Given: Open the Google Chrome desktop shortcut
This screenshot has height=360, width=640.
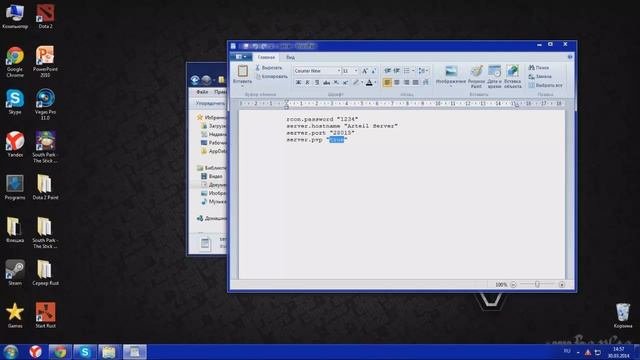Looking at the screenshot, I should click(x=15, y=62).
